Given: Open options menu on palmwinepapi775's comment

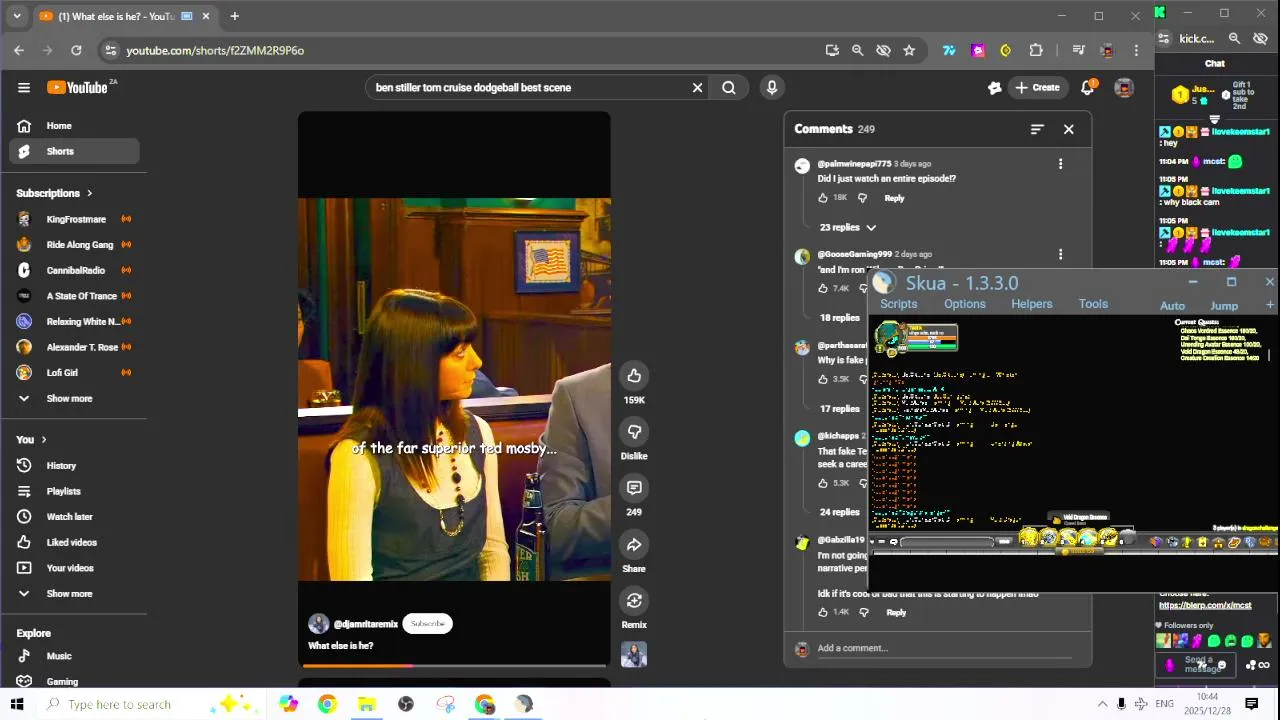Looking at the screenshot, I should tap(1061, 164).
